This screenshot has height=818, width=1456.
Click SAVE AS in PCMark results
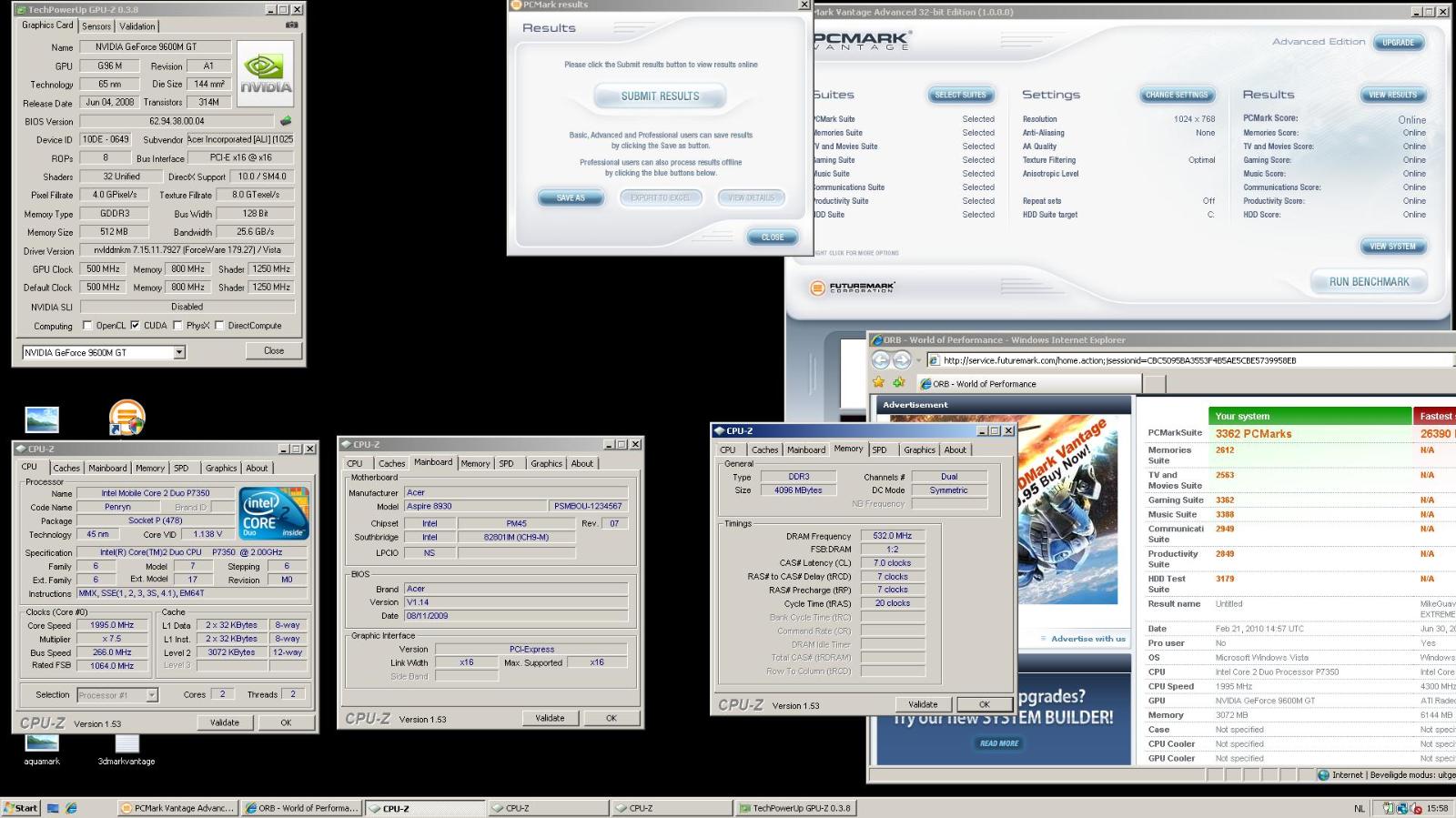571,197
